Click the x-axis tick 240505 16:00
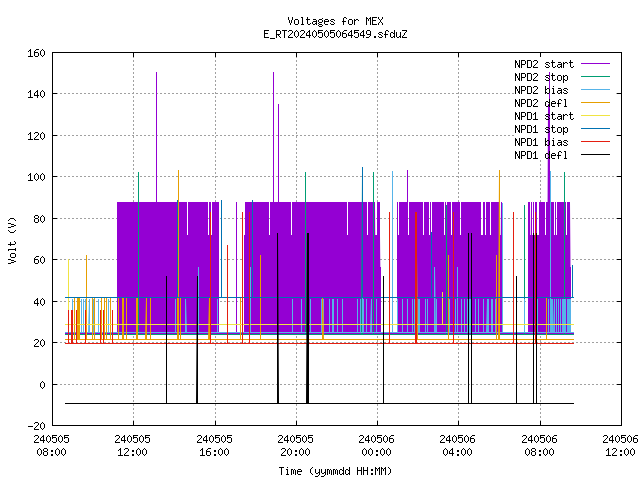 tap(214, 446)
